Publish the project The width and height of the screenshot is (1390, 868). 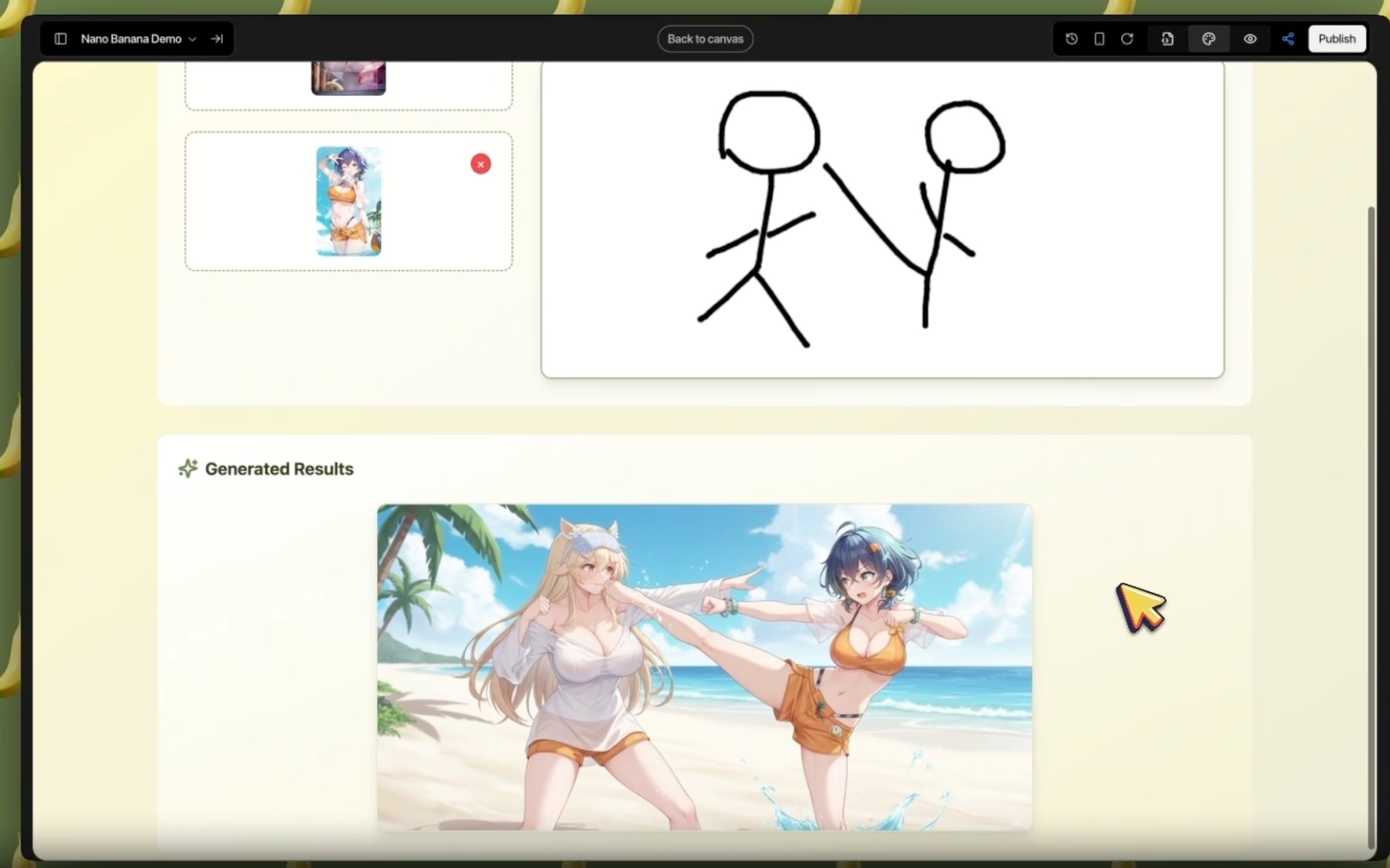point(1336,39)
